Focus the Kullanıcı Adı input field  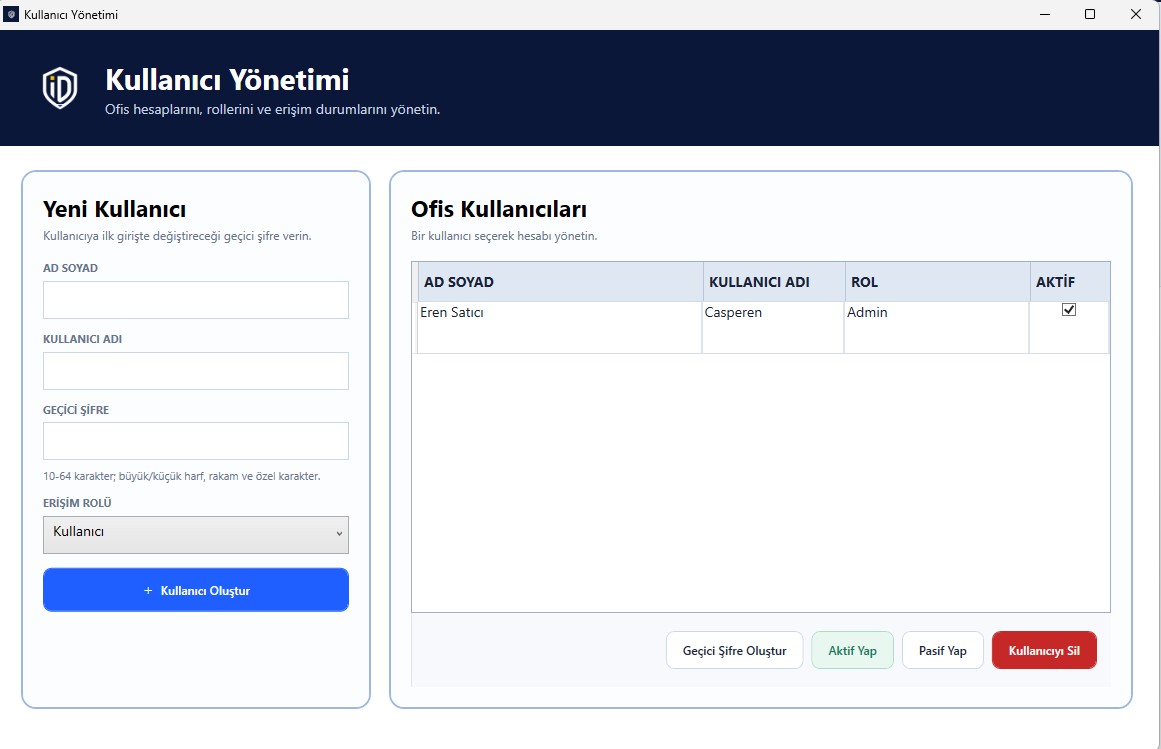pos(195,371)
